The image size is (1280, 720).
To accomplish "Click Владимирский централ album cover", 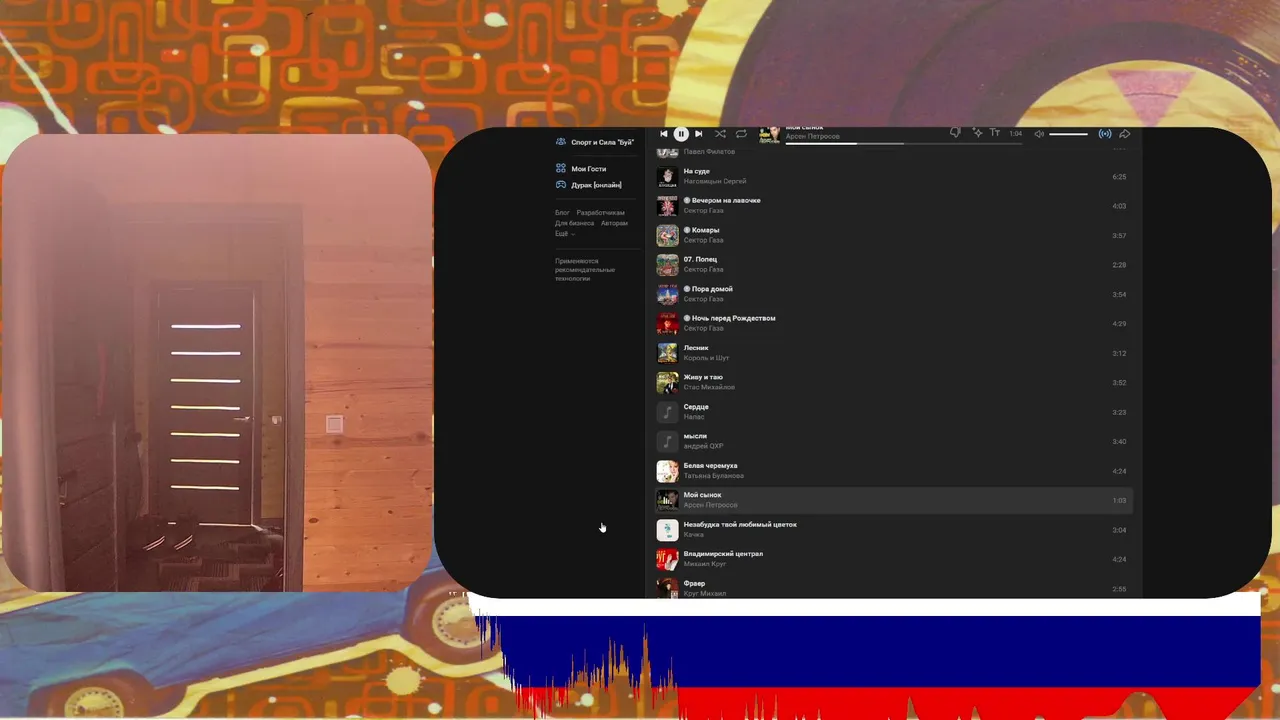I will [667, 559].
